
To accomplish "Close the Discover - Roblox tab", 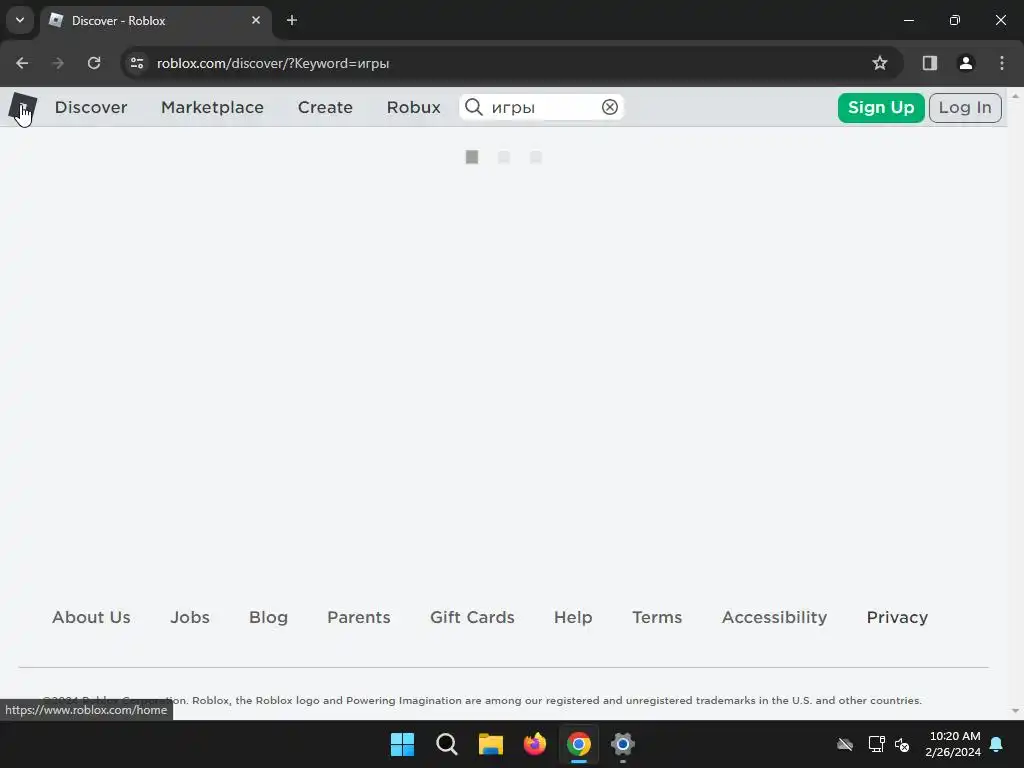I will tap(256, 20).
